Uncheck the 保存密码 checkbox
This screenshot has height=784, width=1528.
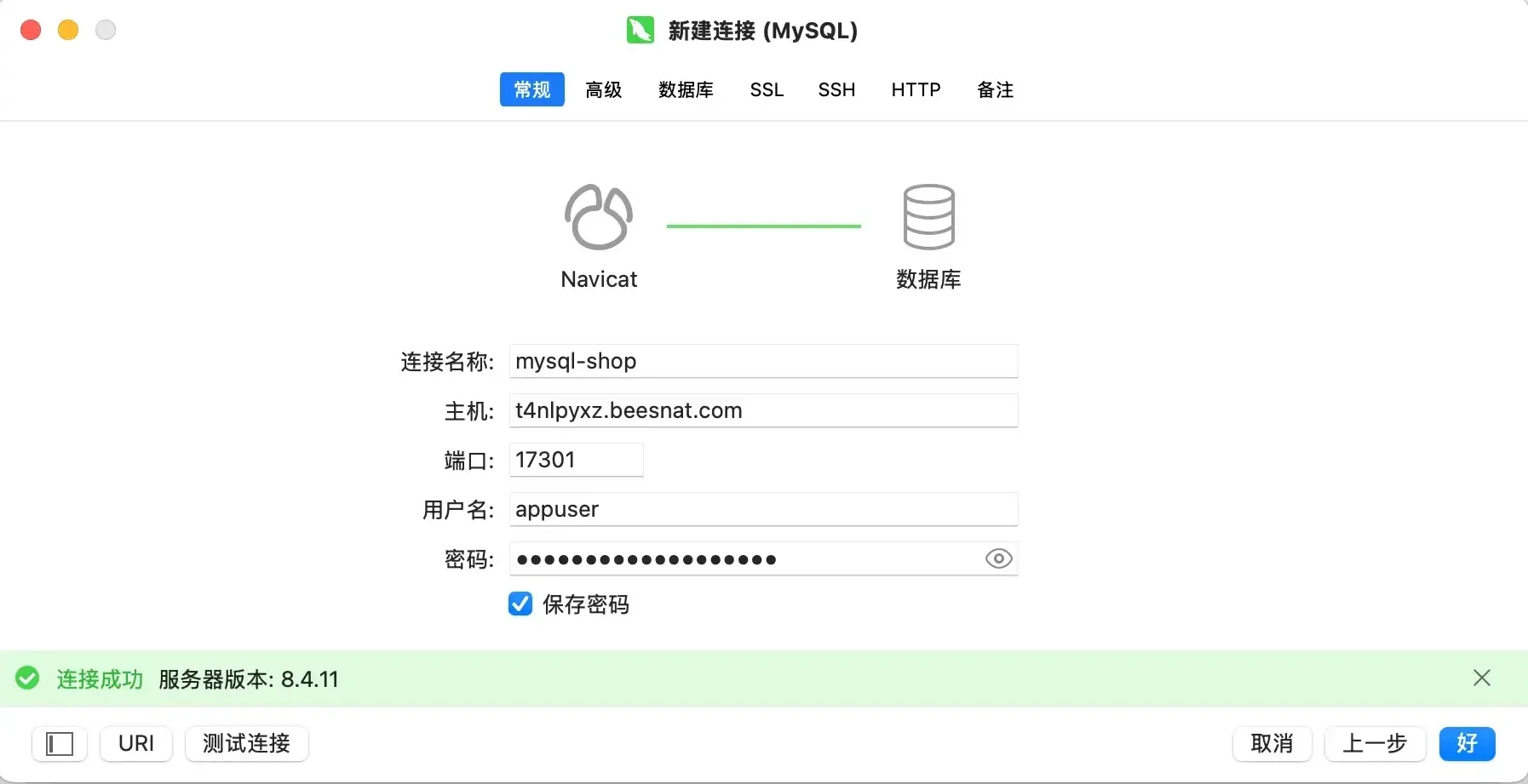pyautogui.click(x=520, y=604)
